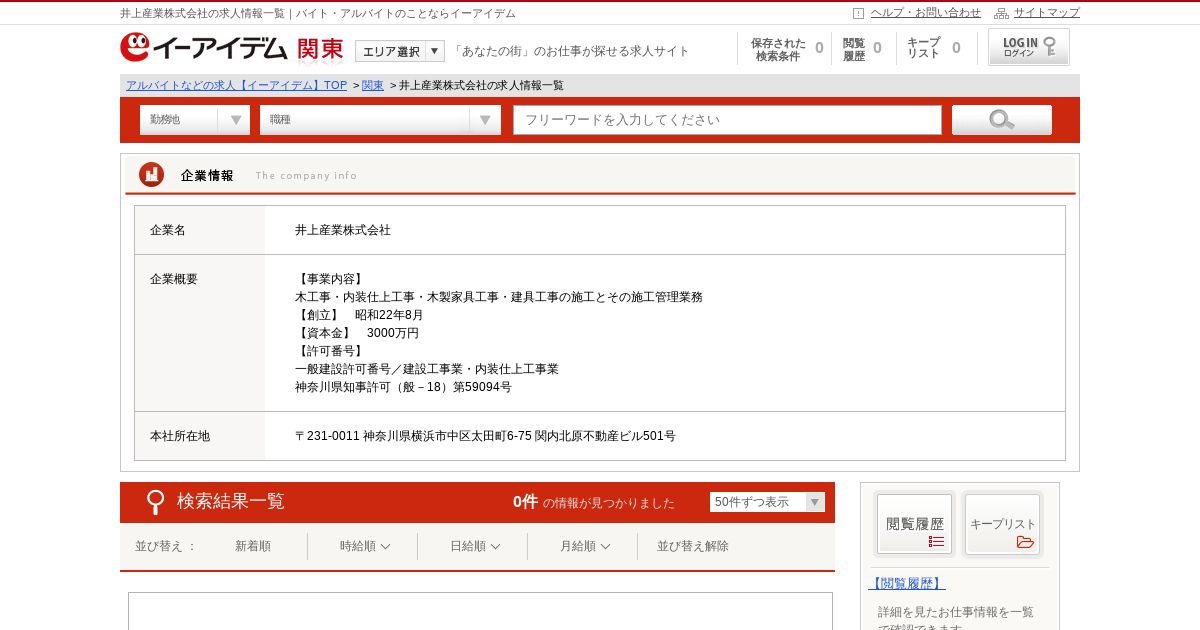The image size is (1200, 630).
Task: Expand the 日給順 sort option
Action: (x=474, y=546)
